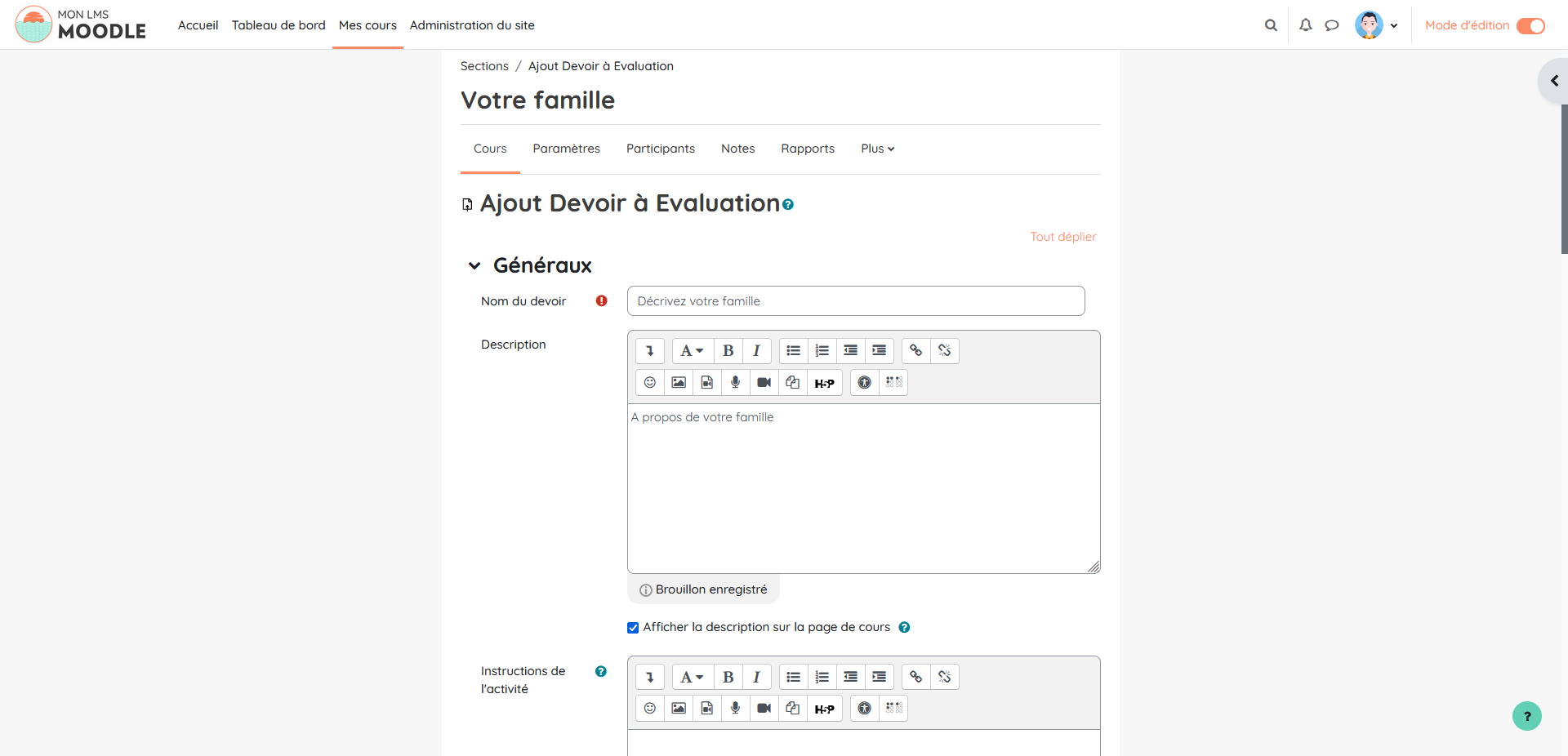Click the Tout déplier link

click(1062, 237)
